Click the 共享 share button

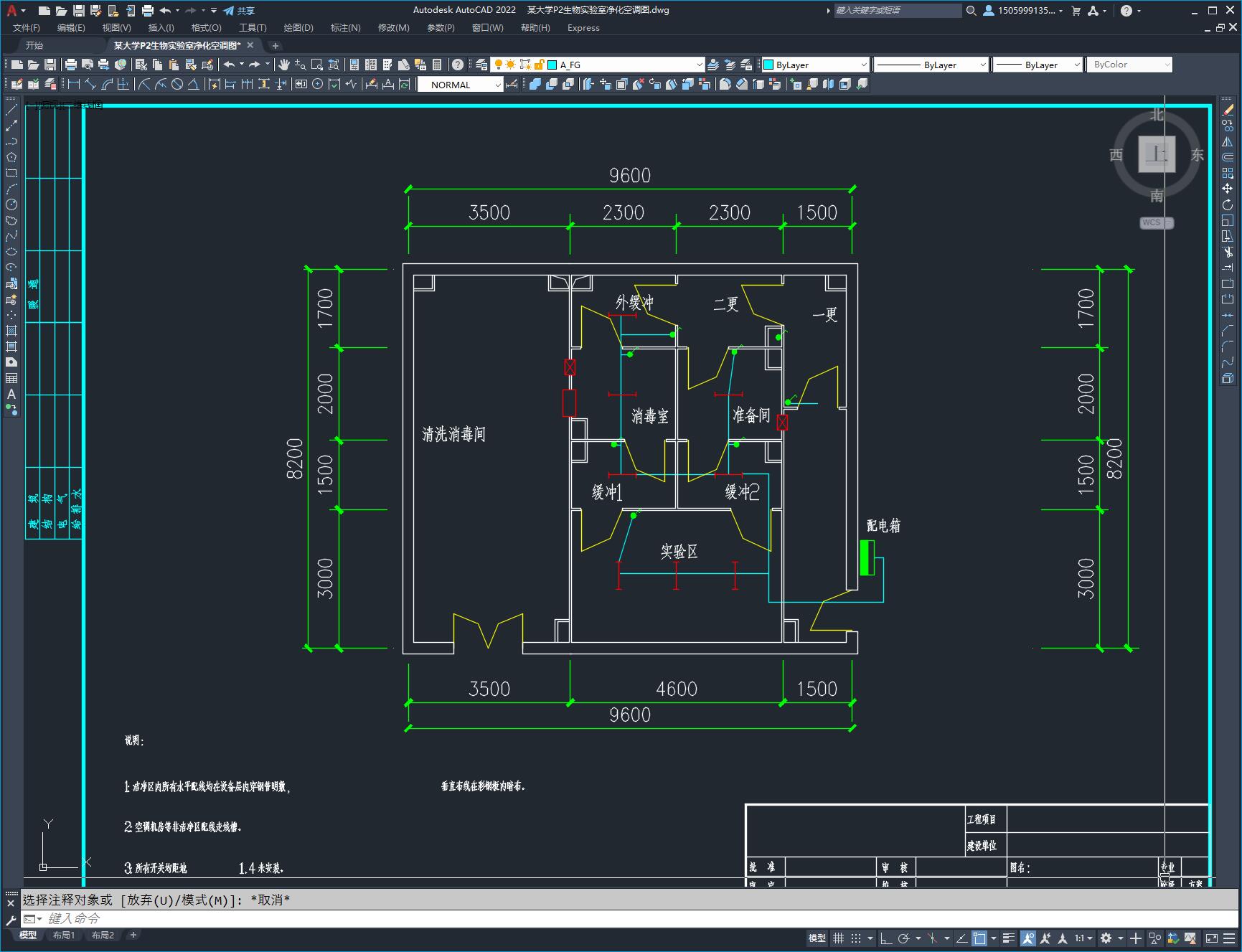tap(240, 11)
